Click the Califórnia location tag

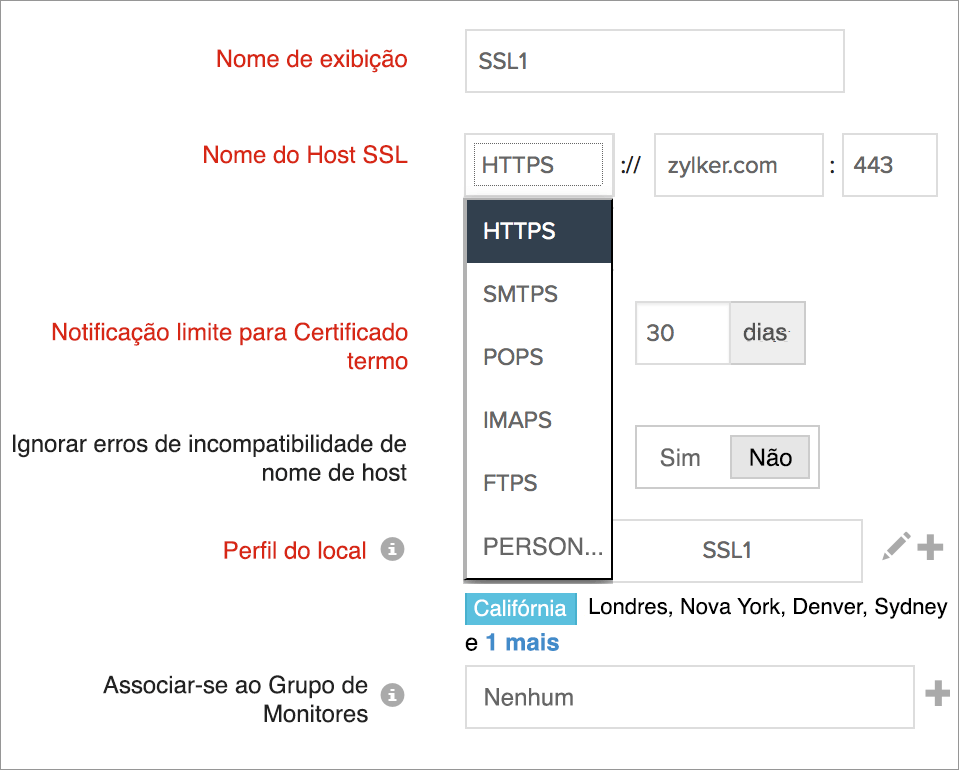click(x=520, y=607)
